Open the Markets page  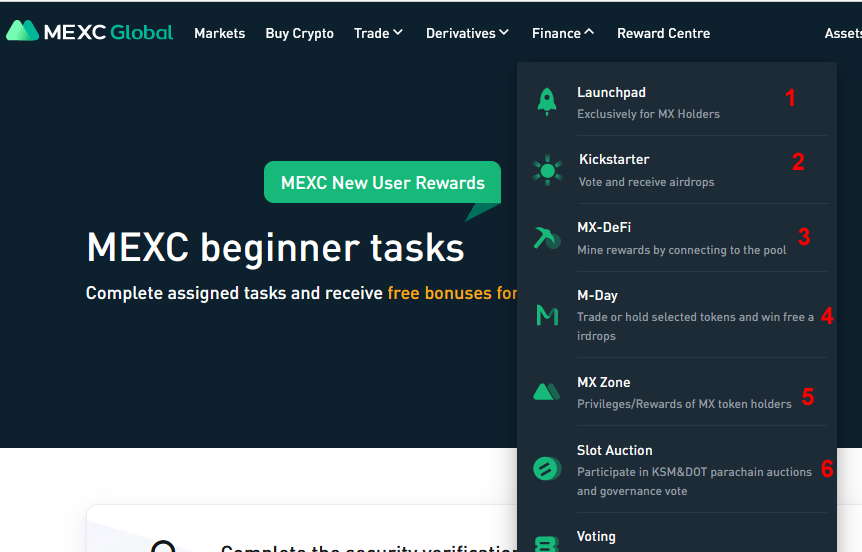click(x=219, y=33)
